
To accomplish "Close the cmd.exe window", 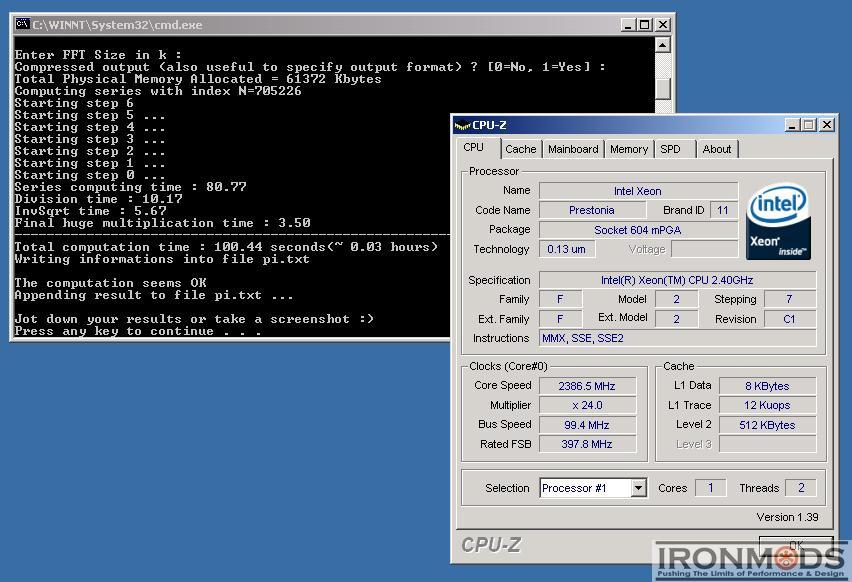I will [x=662, y=24].
